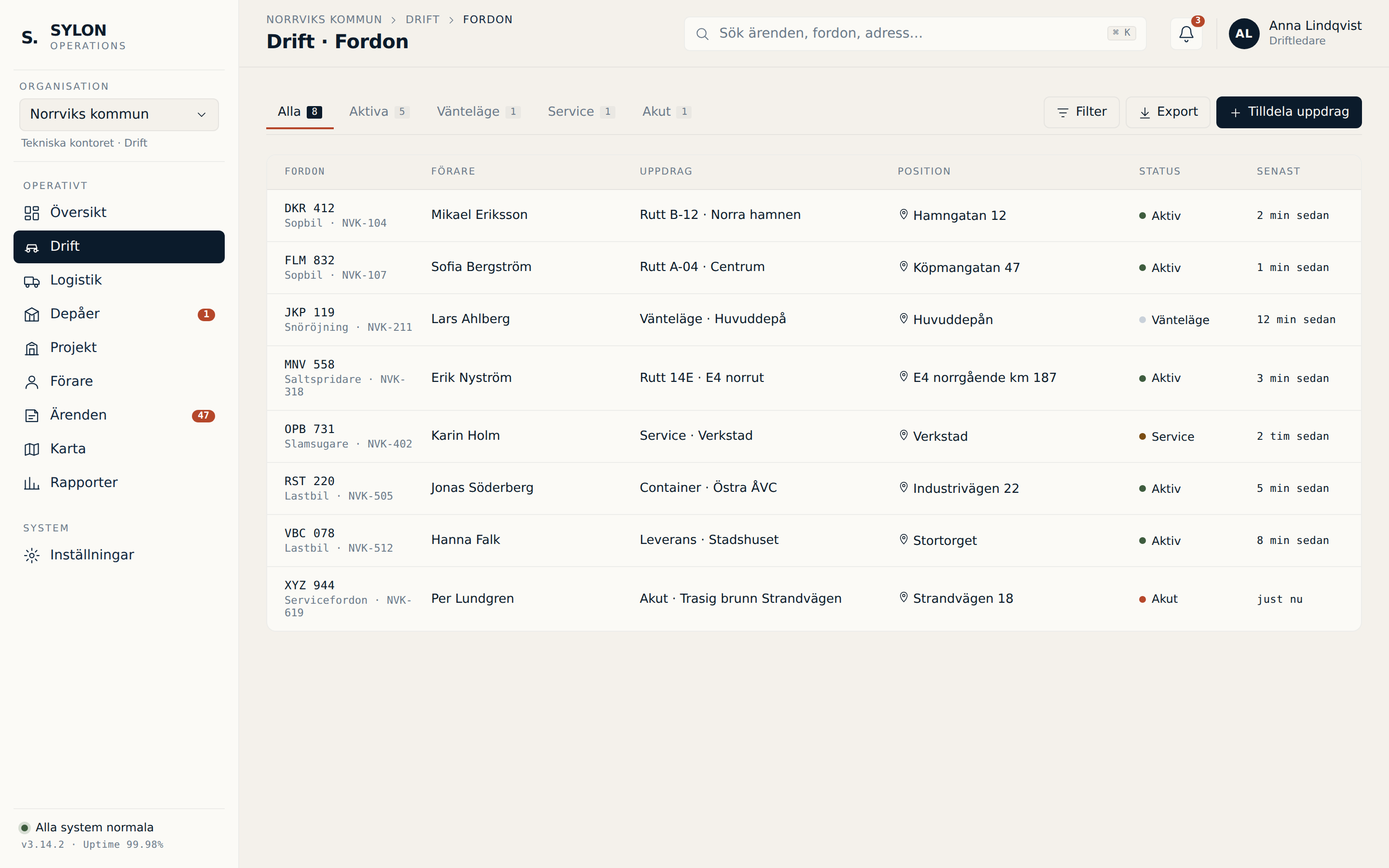Click the AL user avatar
This screenshot has width=1389, height=868.
[x=1244, y=34]
